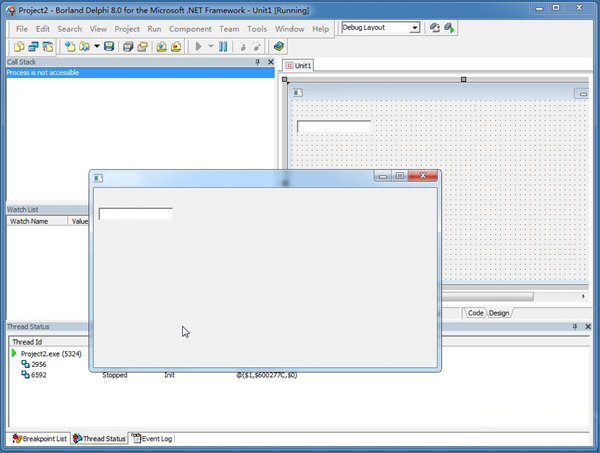
Task: Click the Run play arrow icon
Action: (x=198, y=47)
